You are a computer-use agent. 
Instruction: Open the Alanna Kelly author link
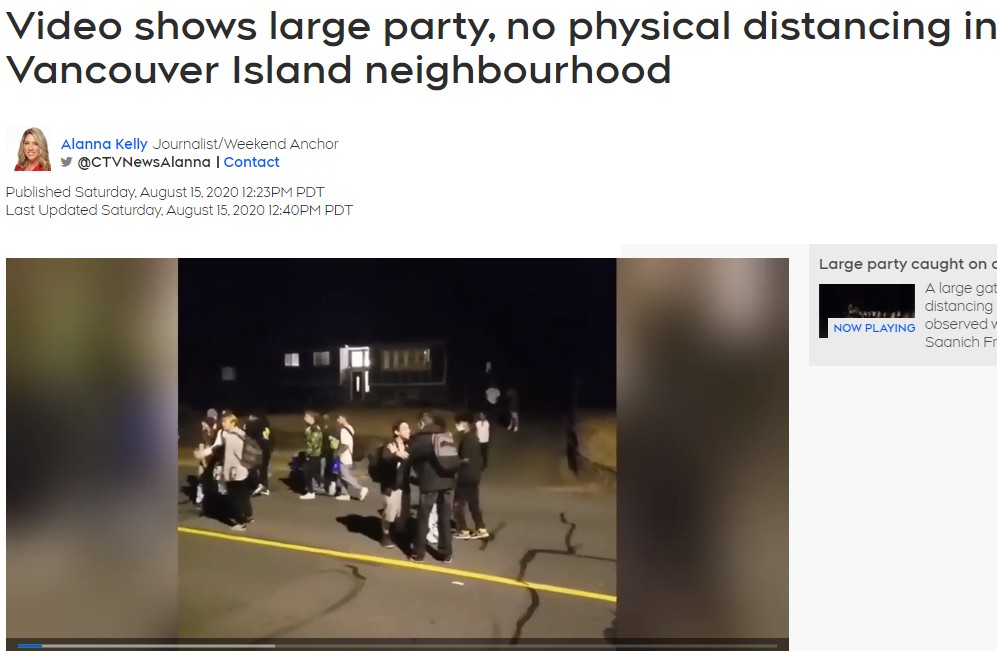tap(104, 144)
